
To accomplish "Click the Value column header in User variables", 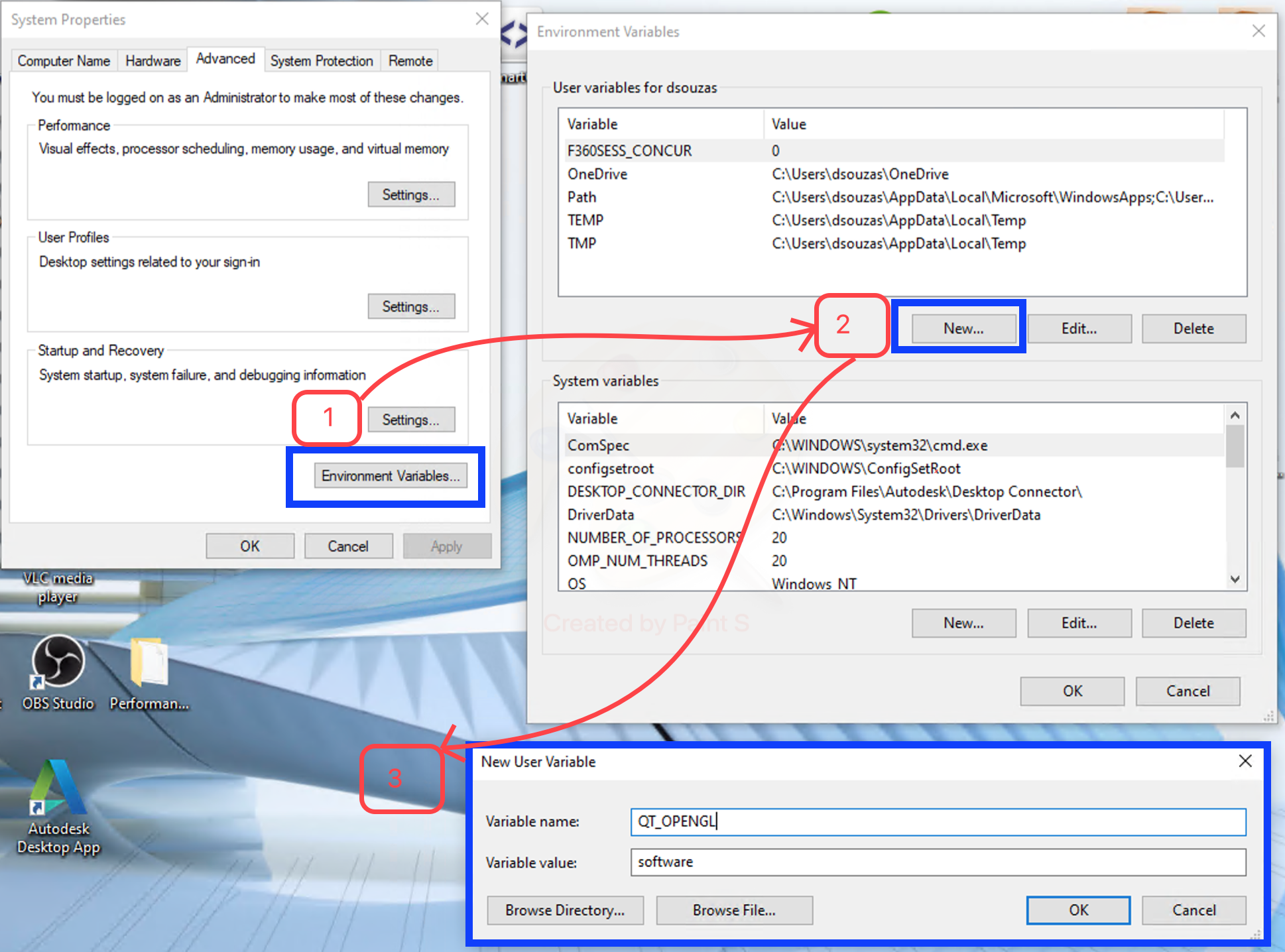I will [994, 124].
